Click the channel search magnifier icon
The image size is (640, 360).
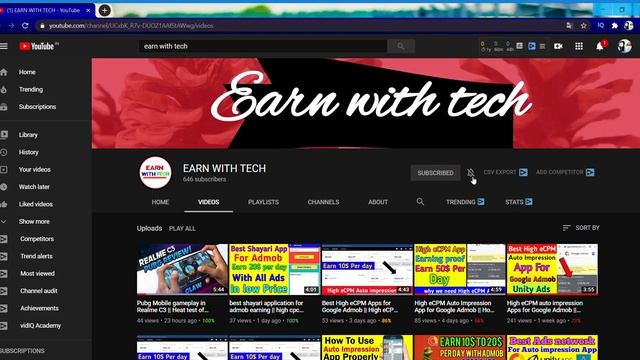[x=420, y=202]
